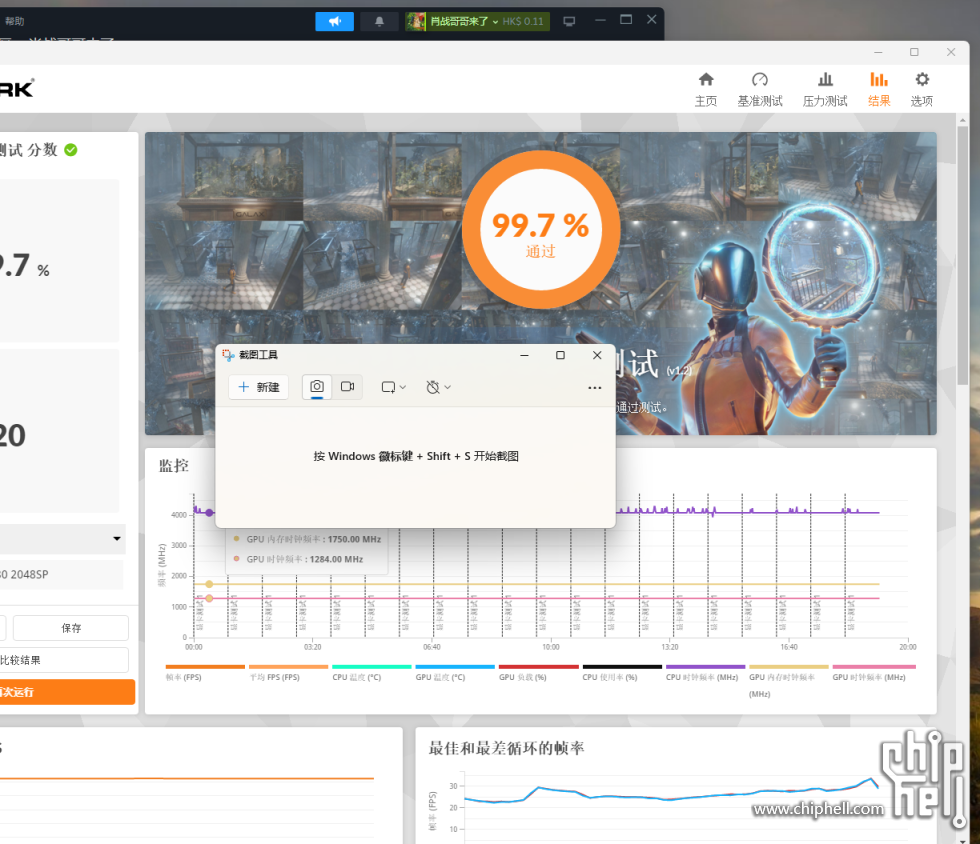The height and width of the screenshot is (844, 980).
Task: Click the 4000 MHz y-axis label
Action: click(x=179, y=515)
